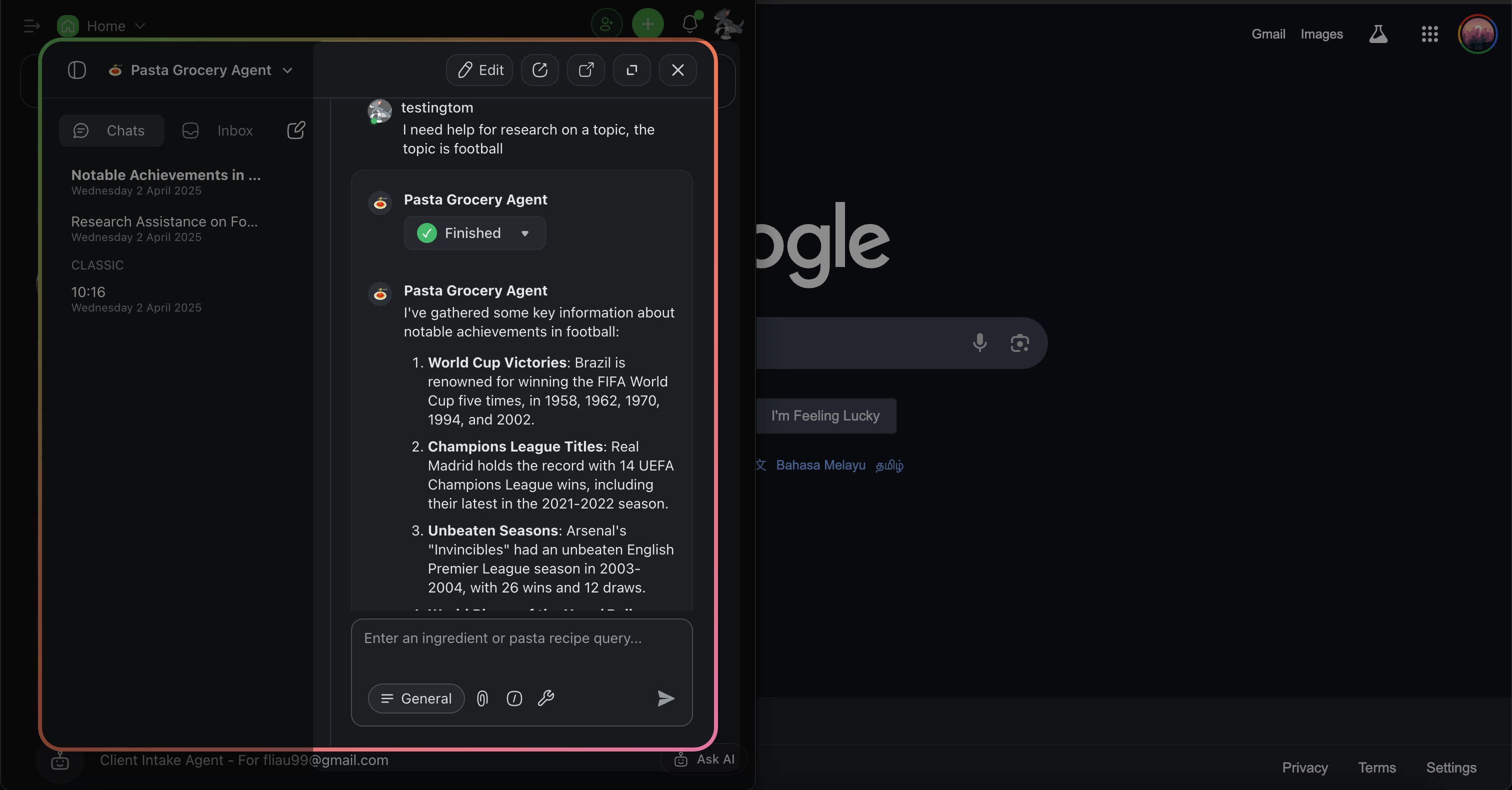Open the Pasta Grocery Agent dropdown

[200, 70]
